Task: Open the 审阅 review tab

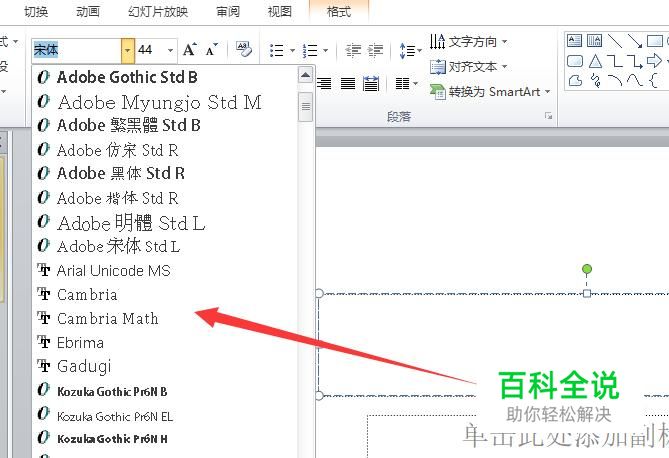Action: [228, 12]
